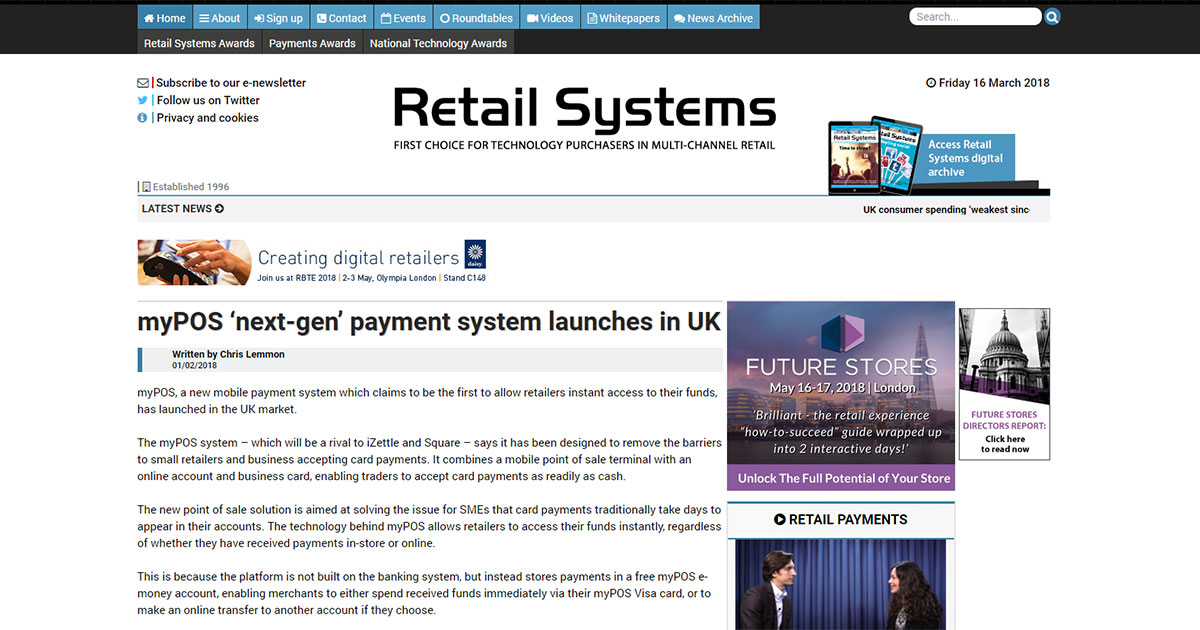This screenshot has height=630, width=1200.
Task: Click author name Chris Lemmon
Action: (252, 354)
